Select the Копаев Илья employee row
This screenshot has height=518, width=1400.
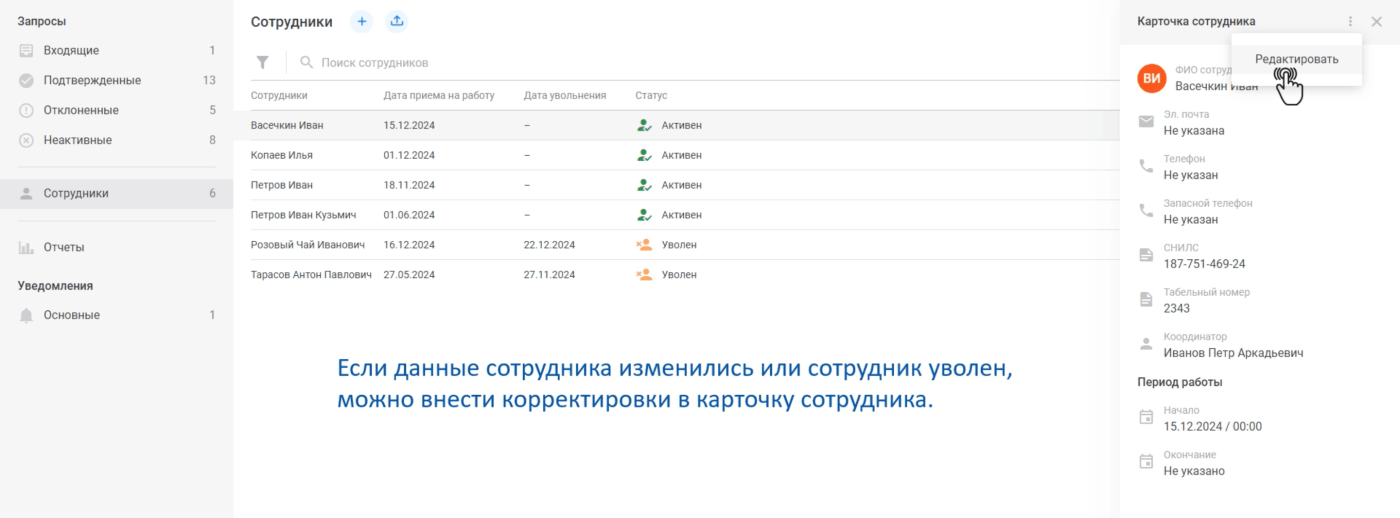click(282, 155)
